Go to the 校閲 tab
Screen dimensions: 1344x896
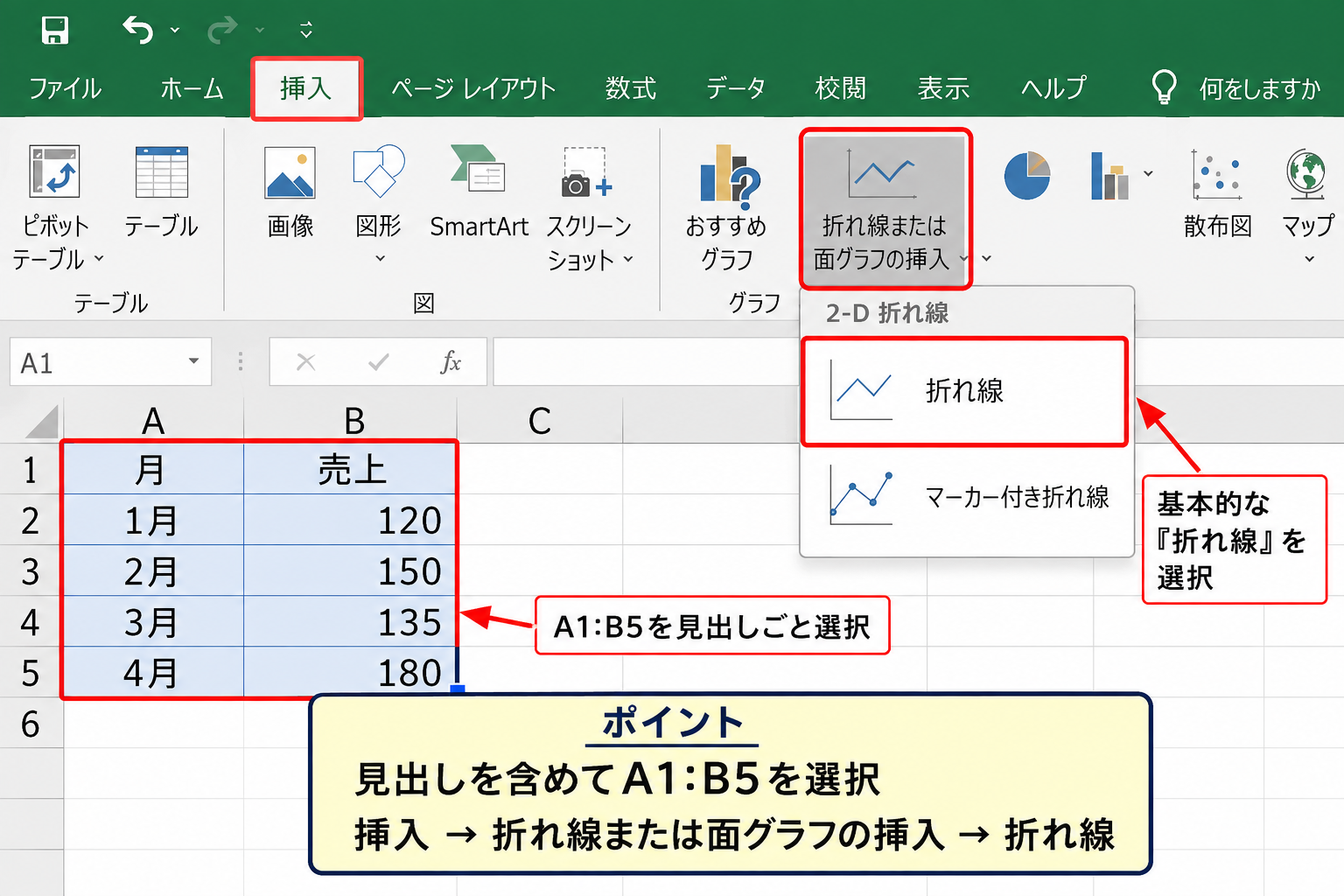(x=840, y=88)
